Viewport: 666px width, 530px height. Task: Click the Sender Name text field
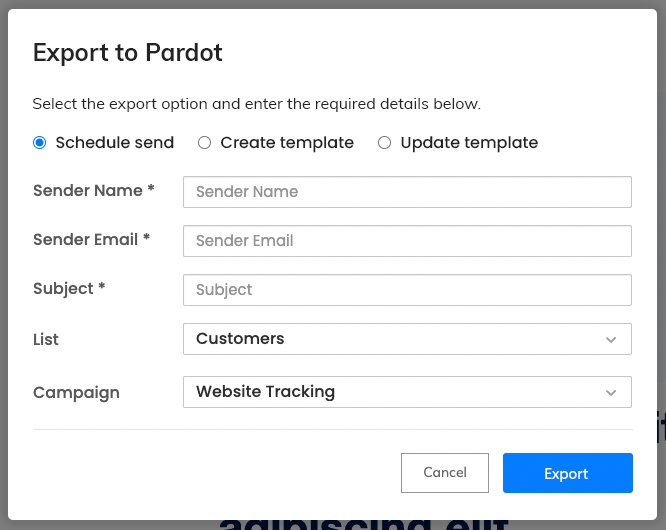(x=407, y=192)
